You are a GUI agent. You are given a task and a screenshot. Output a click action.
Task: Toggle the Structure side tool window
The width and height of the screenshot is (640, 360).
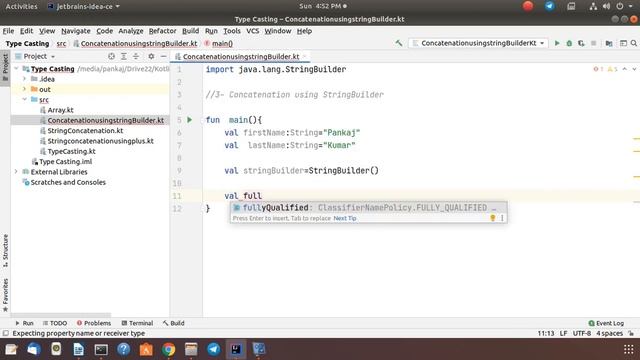(x=5, y=251)
